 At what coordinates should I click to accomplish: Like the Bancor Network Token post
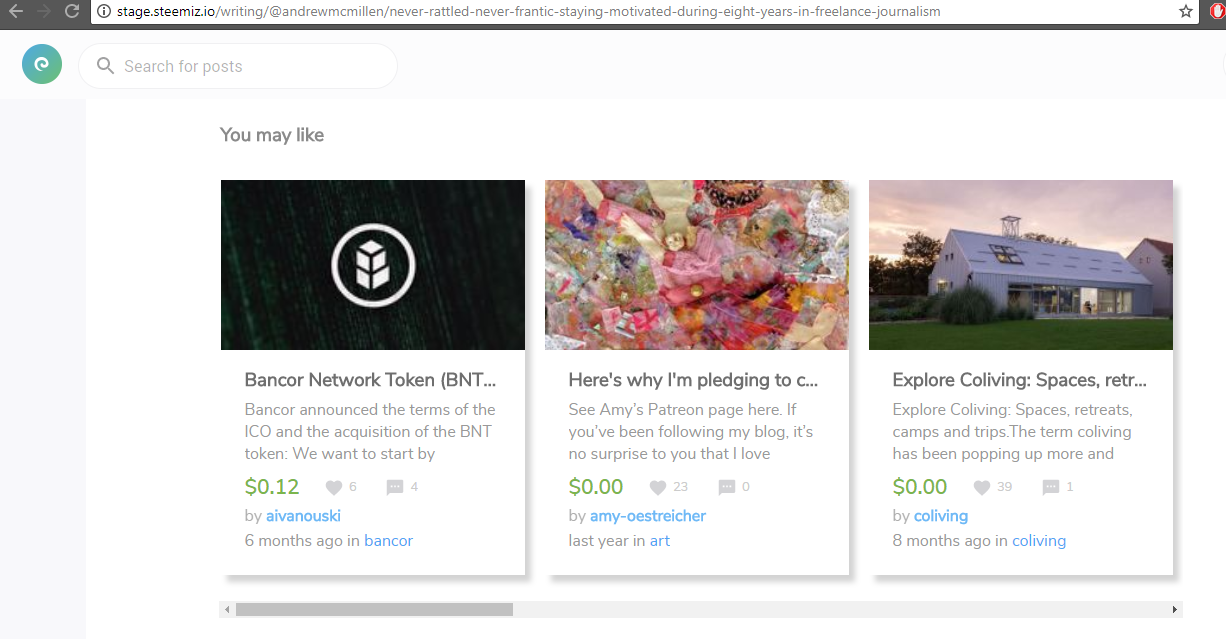pos(334,487)
